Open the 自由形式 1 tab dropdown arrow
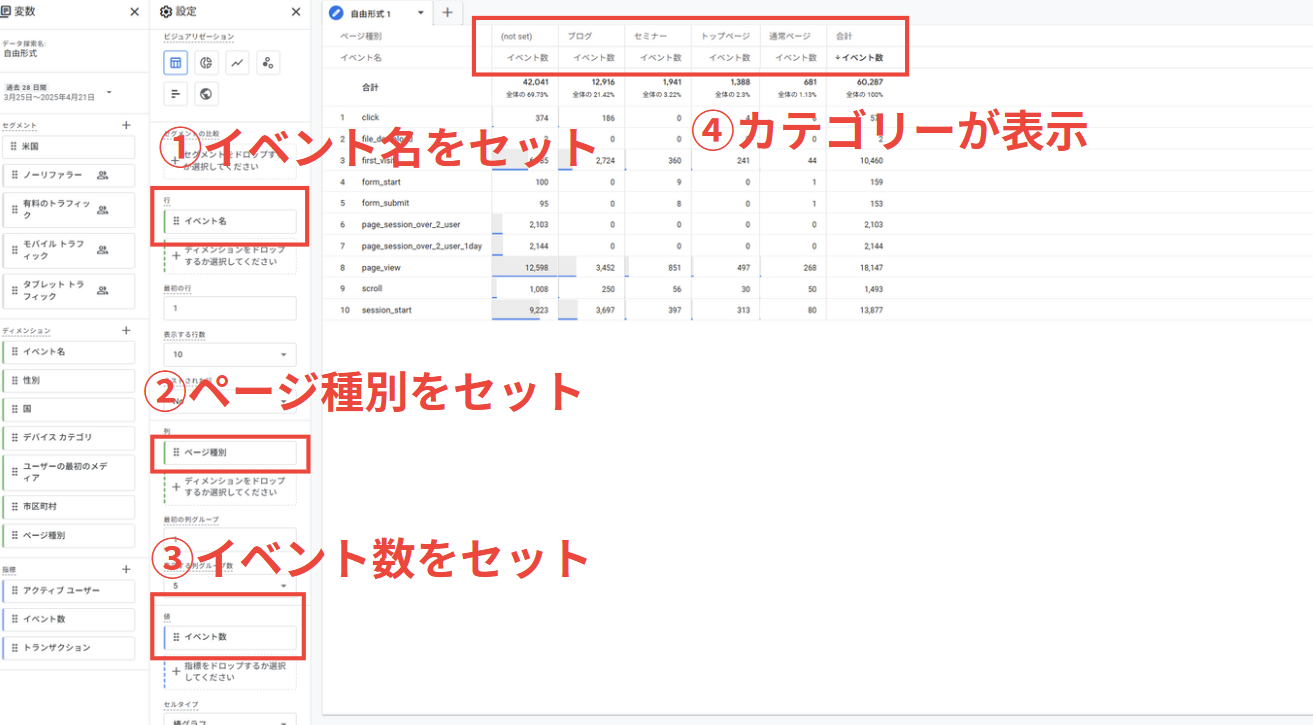This screenshot has height=725, width=1313. click(x=421, y=14)
